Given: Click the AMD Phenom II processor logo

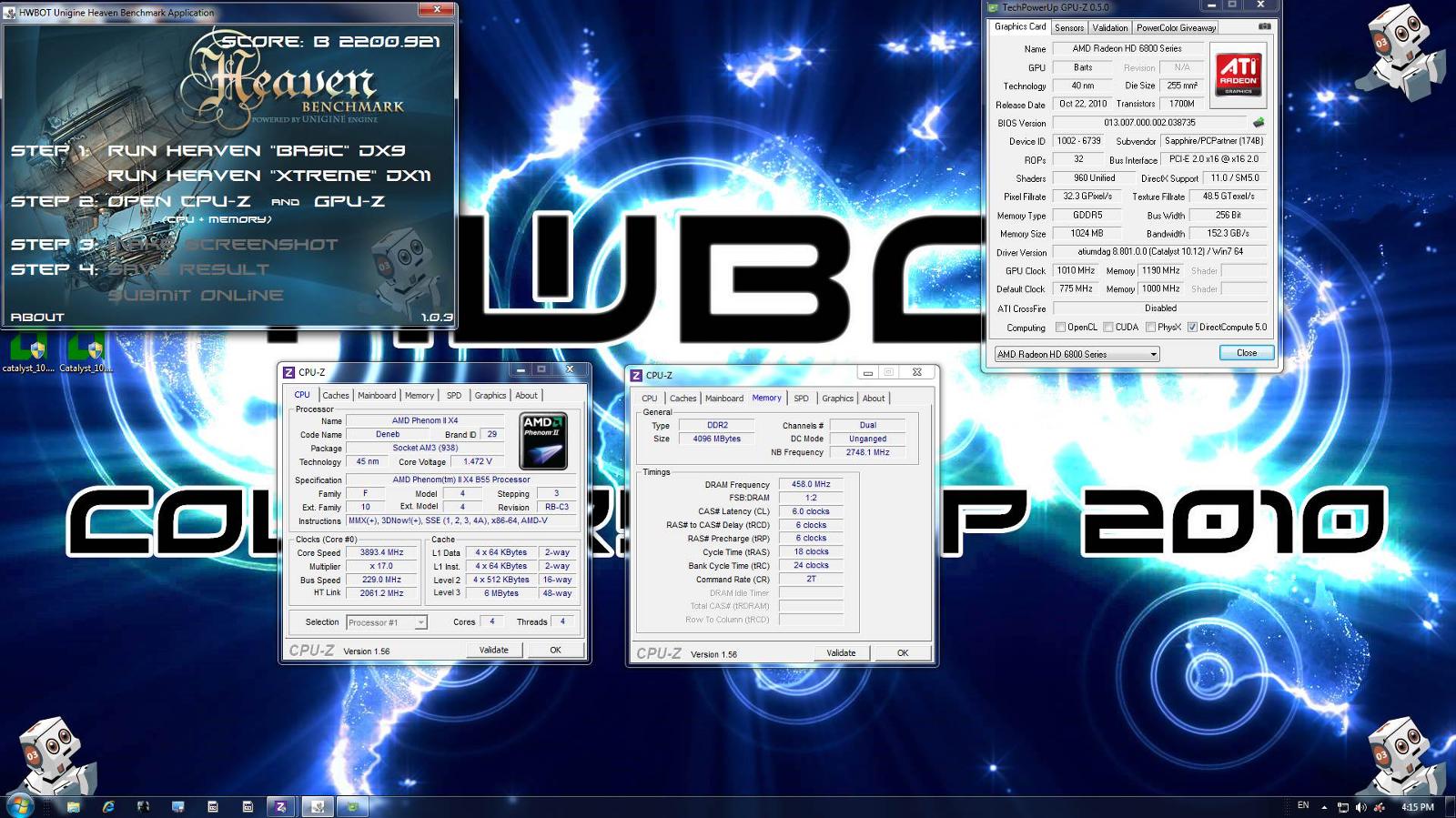Looking at the screenshot, I should tap(542, 441).
